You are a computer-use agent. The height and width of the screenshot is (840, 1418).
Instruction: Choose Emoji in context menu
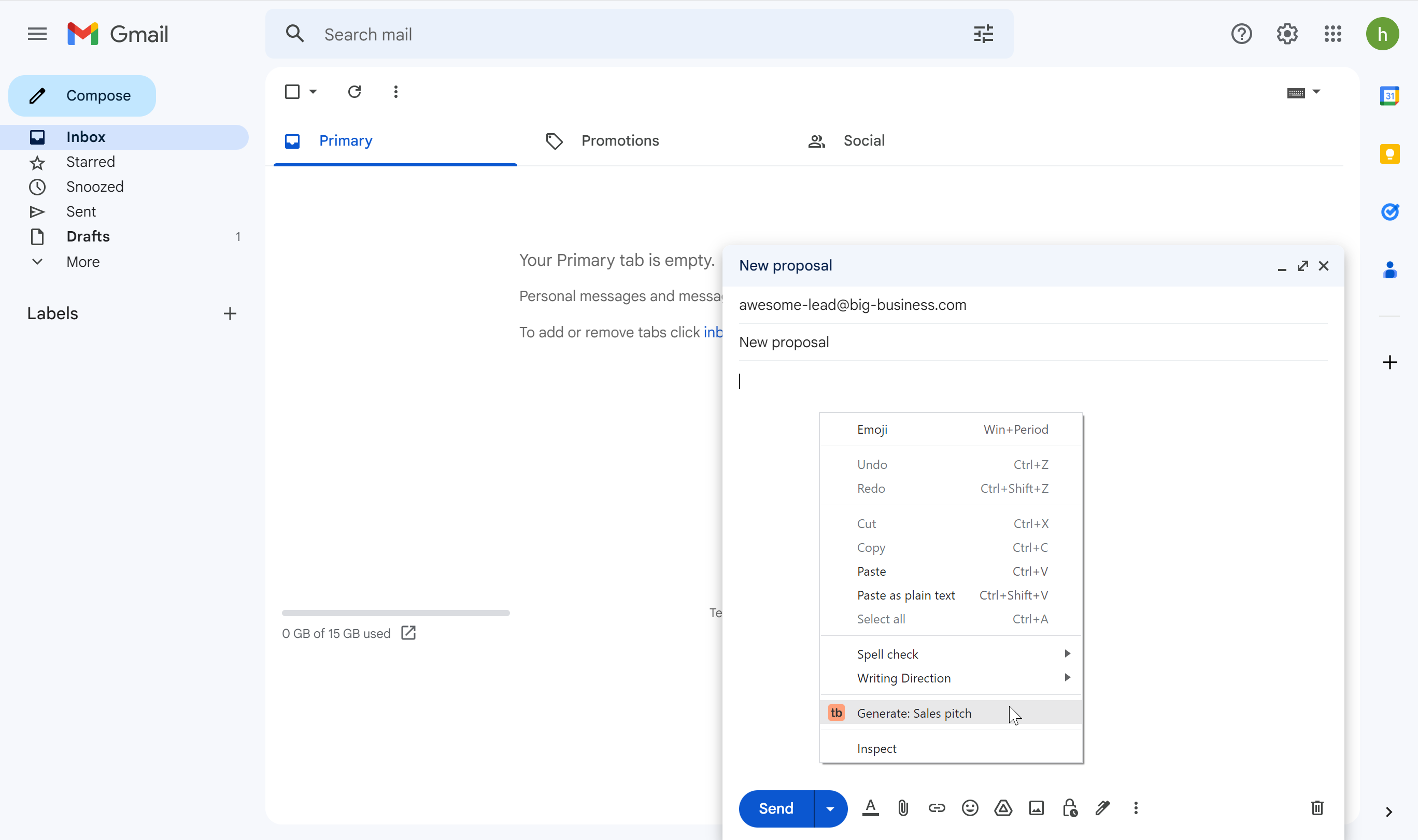[x=951, y=429]
